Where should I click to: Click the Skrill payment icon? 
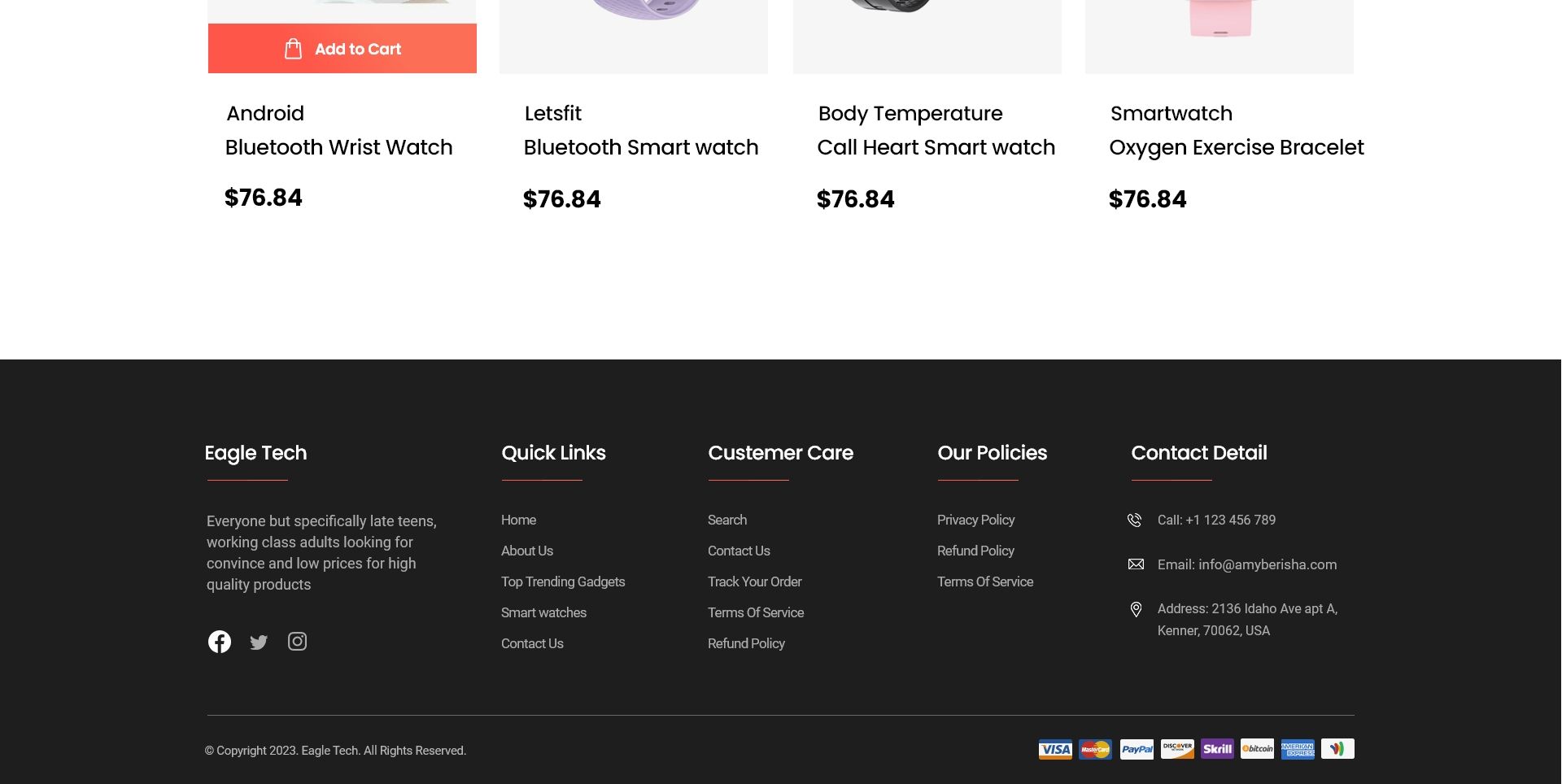pos(1217,749)
